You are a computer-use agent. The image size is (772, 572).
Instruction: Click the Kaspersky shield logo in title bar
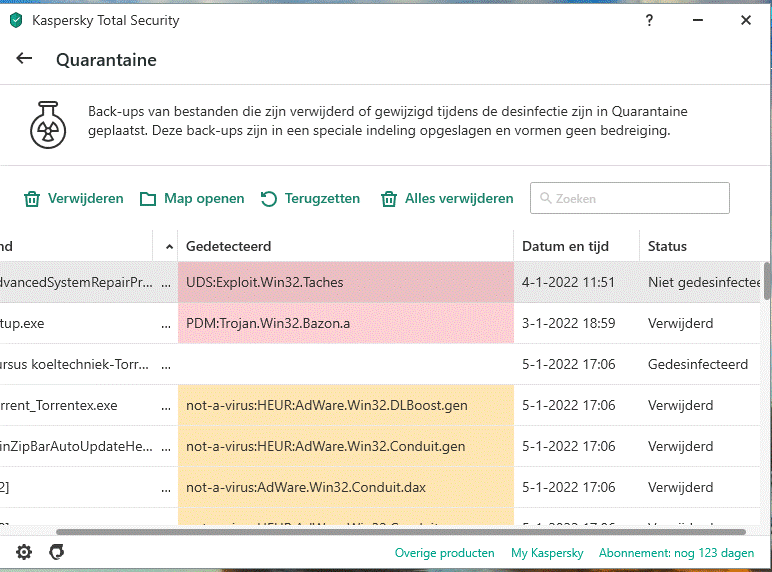[16, 20]
